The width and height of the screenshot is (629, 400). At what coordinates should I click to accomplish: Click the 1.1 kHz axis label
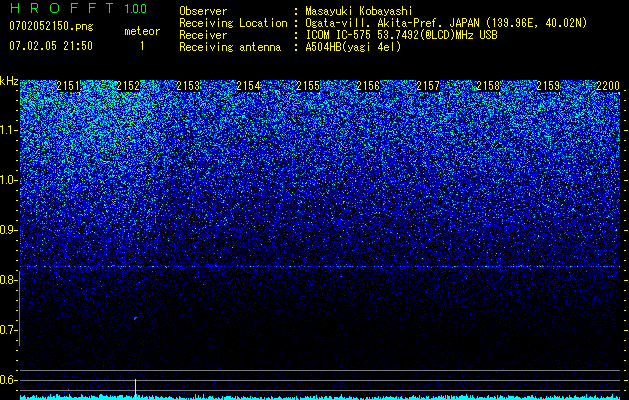[9, 130]
